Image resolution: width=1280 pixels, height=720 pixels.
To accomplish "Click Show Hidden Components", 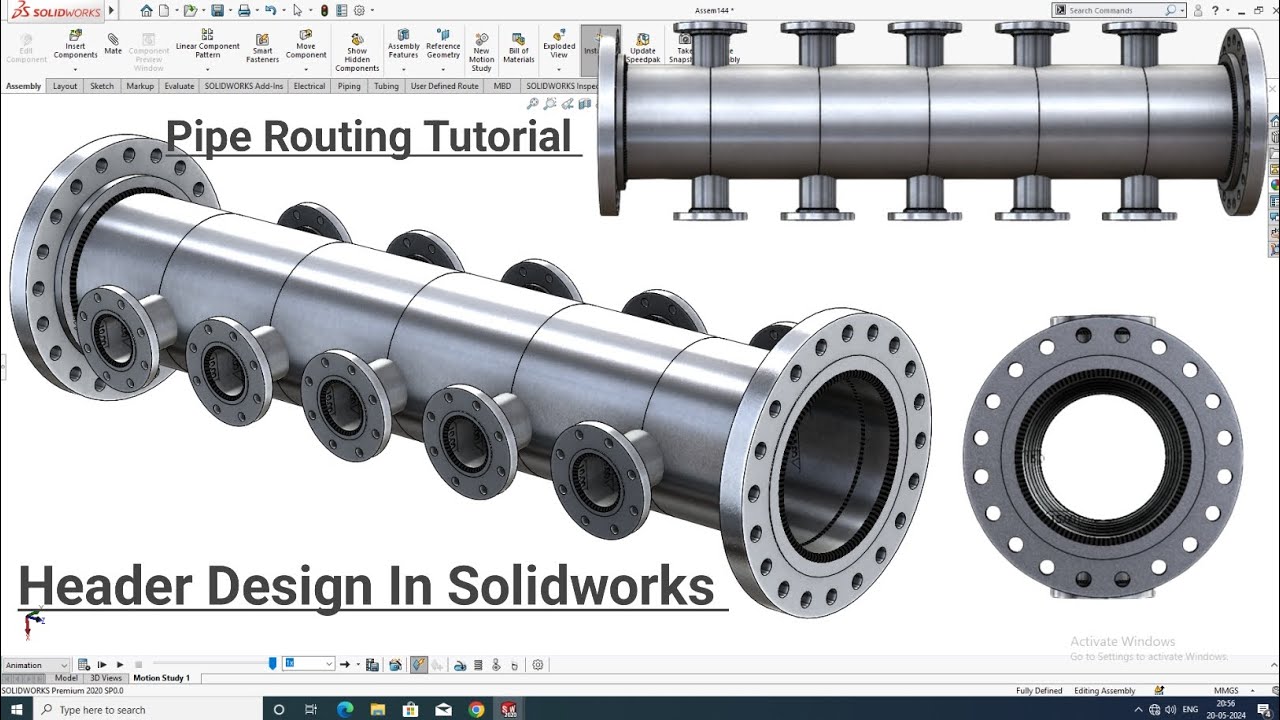I will click(357, 54).
